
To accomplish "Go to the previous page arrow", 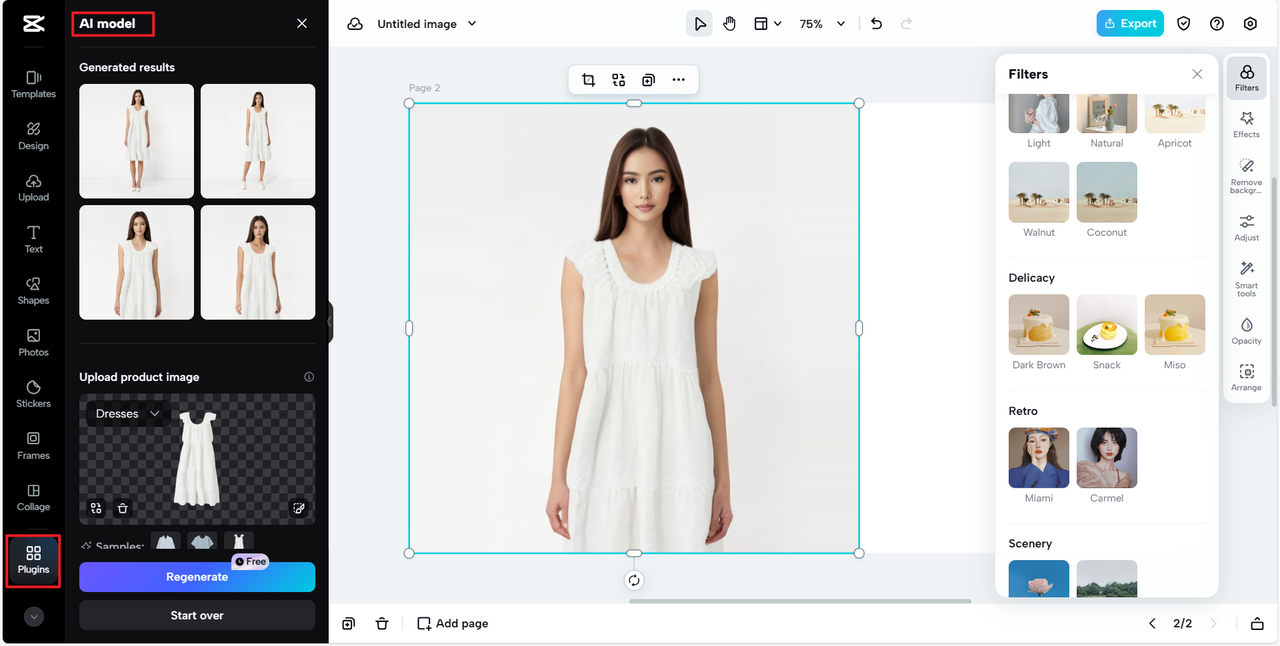I will click(1152, 623).
